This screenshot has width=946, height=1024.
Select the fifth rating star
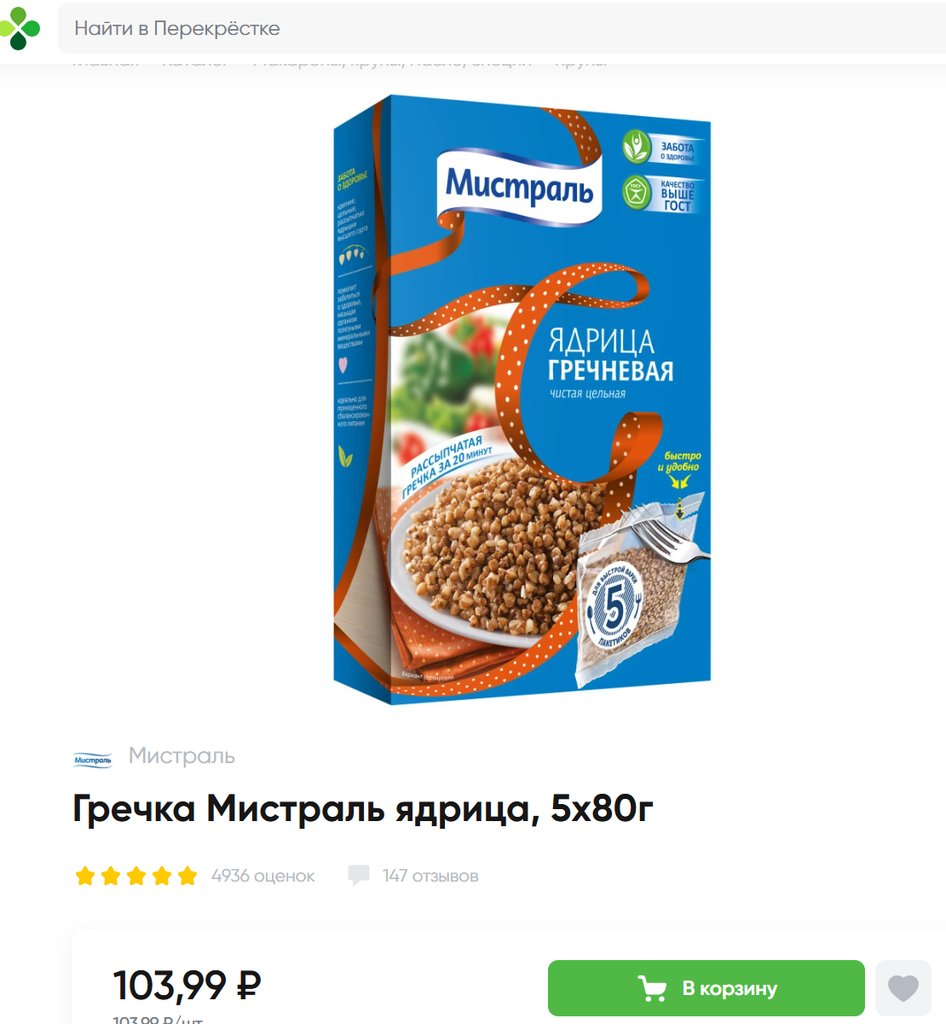click(187, 876)
